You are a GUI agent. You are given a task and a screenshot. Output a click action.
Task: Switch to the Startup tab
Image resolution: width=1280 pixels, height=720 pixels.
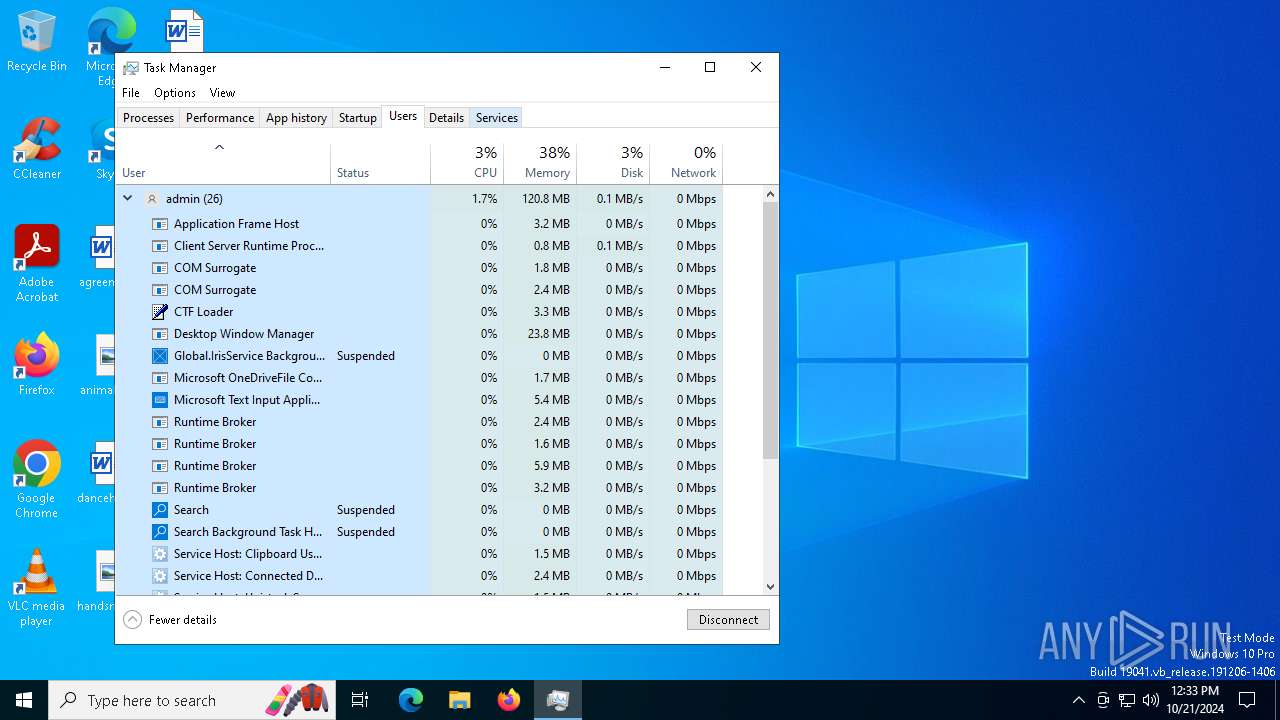[x=357, y=118]
